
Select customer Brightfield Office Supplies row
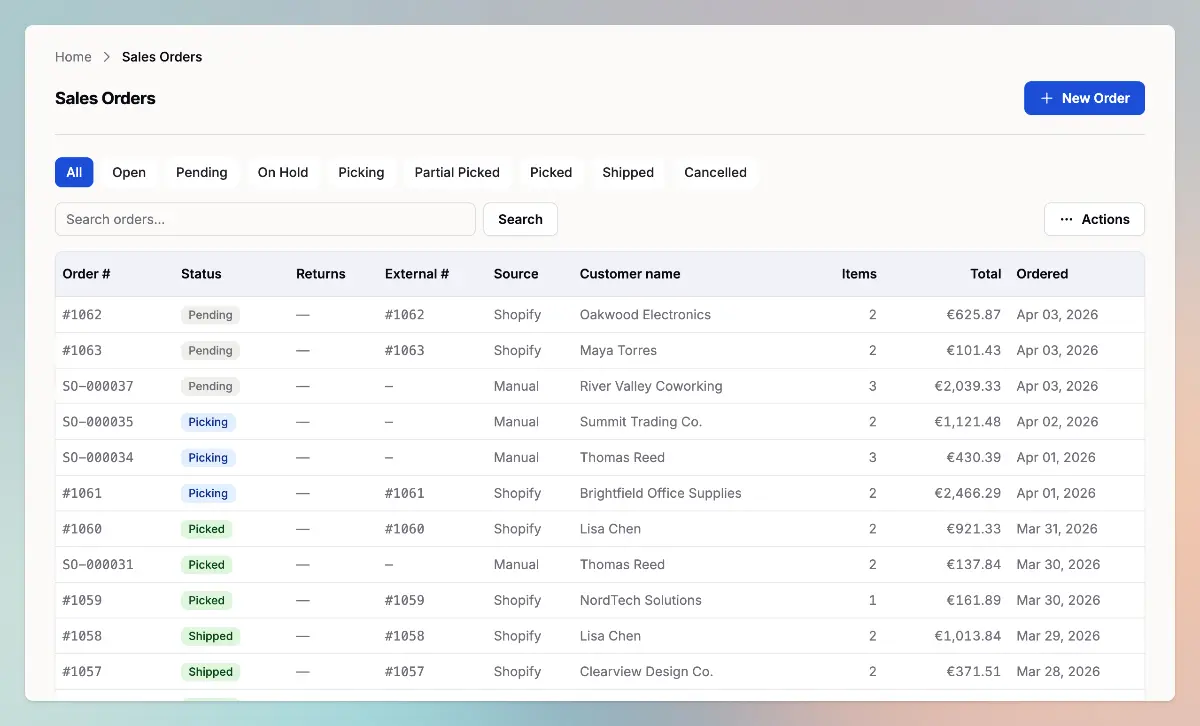pyautogui.click(x=660, y=493)
